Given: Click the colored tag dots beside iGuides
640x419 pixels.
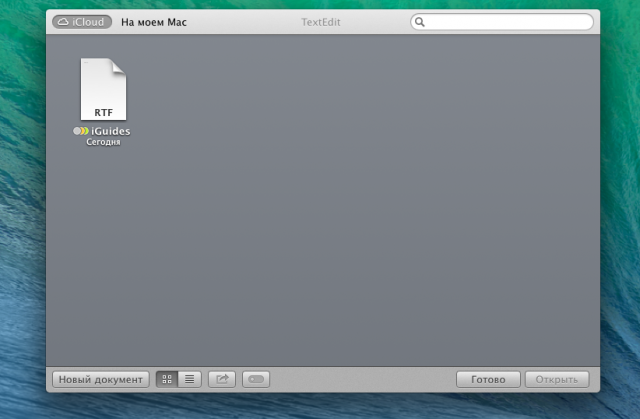Looking at the screenshot, I should (81, 131).
